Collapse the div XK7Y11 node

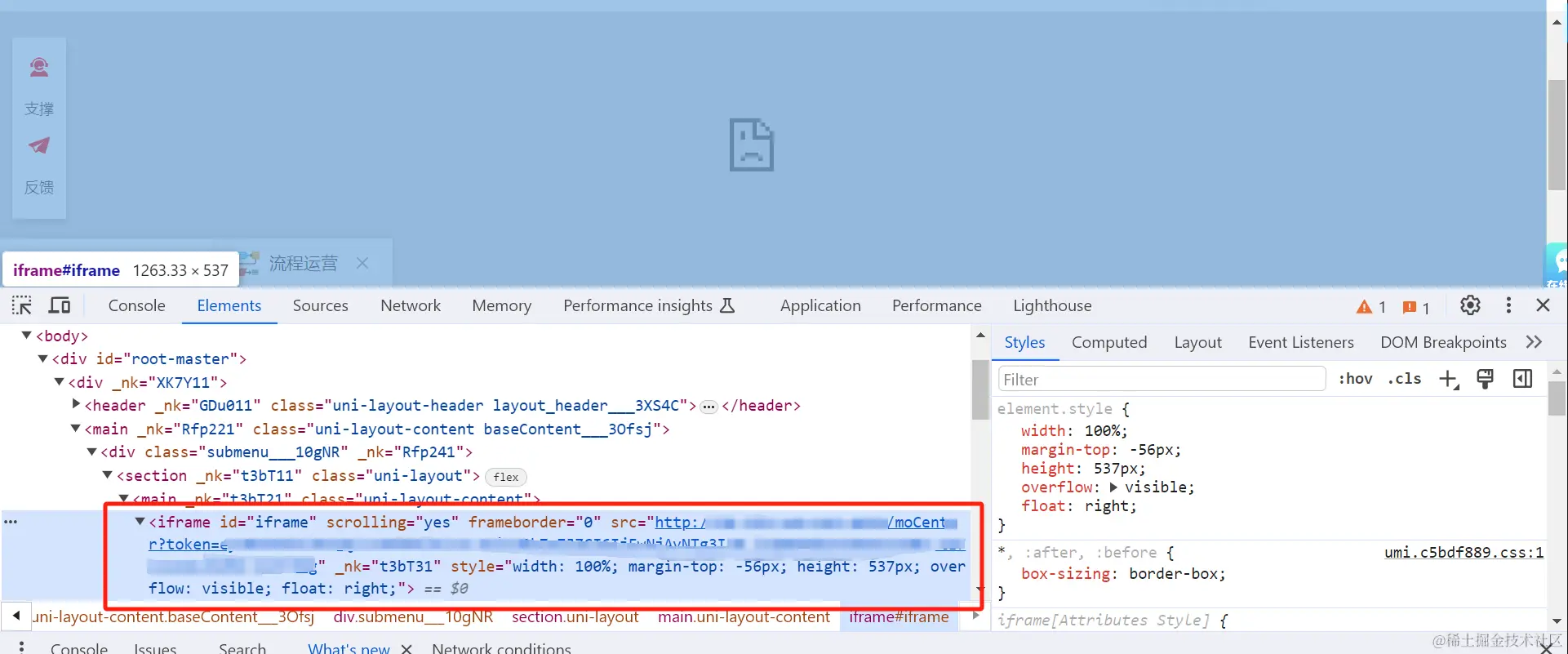pyautogui.click(x=59, y=381)
